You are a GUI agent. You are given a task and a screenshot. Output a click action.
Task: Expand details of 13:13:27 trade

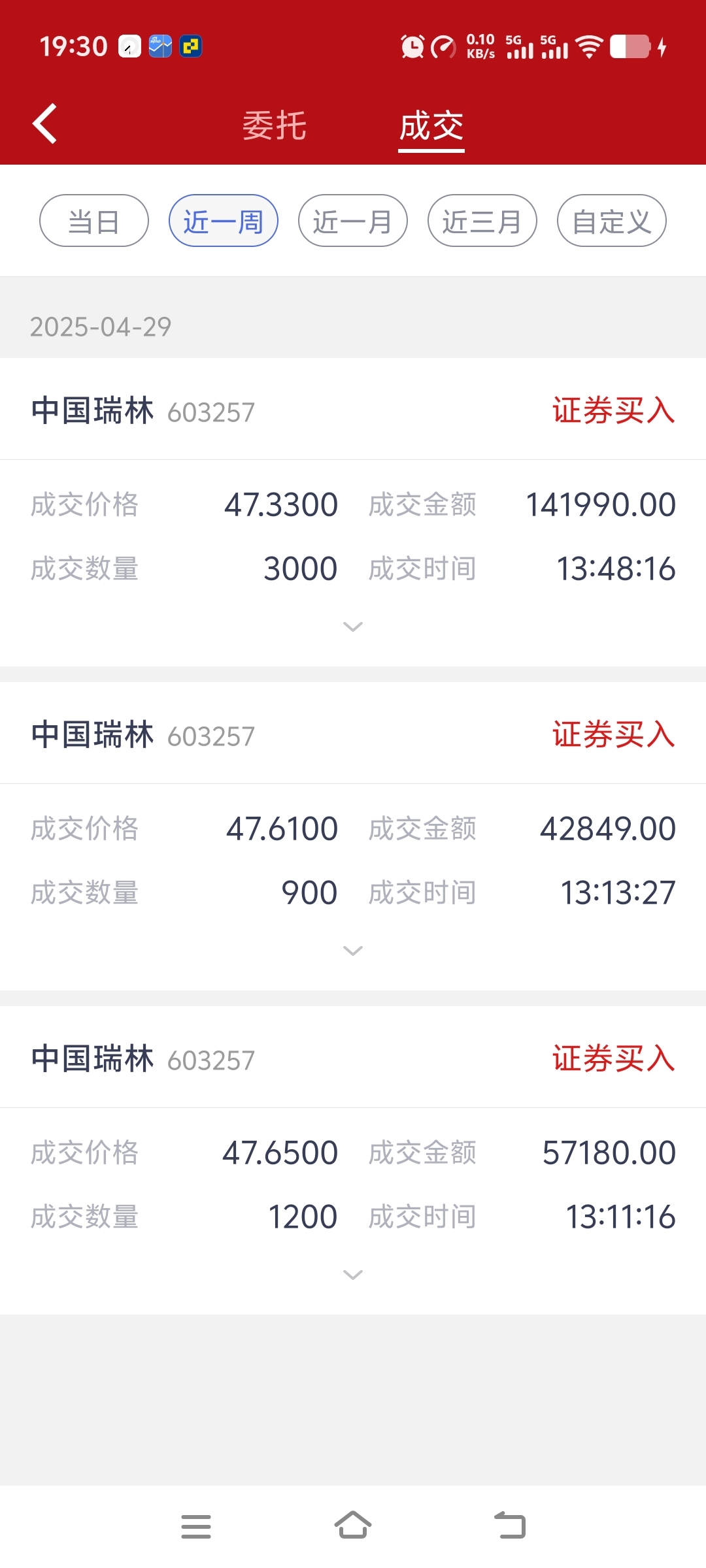[353, 951]
